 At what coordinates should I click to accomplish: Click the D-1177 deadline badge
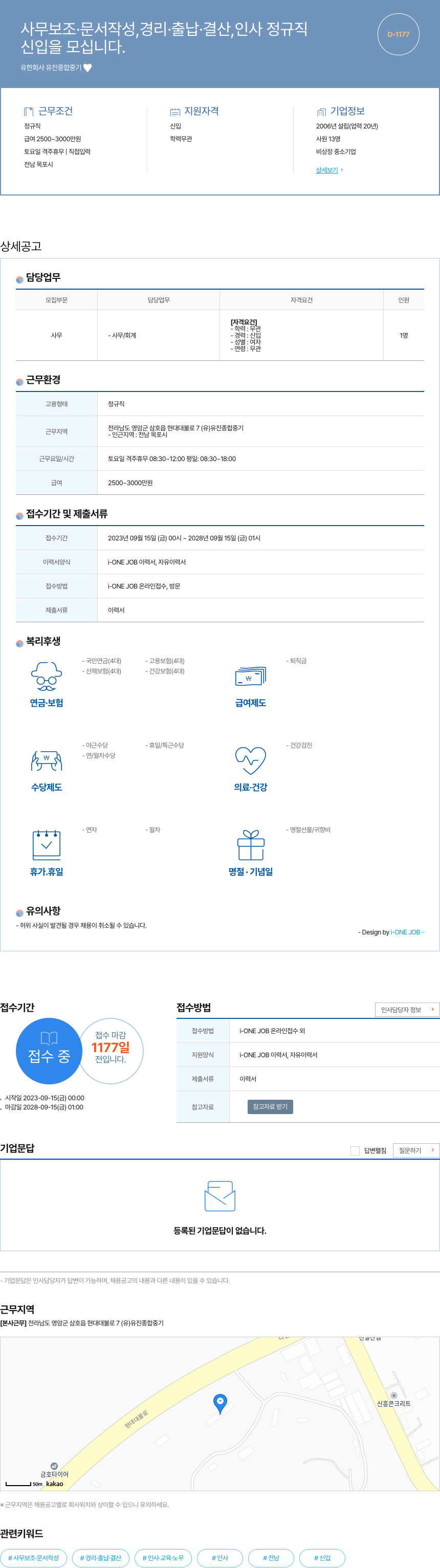coord(398,34)
